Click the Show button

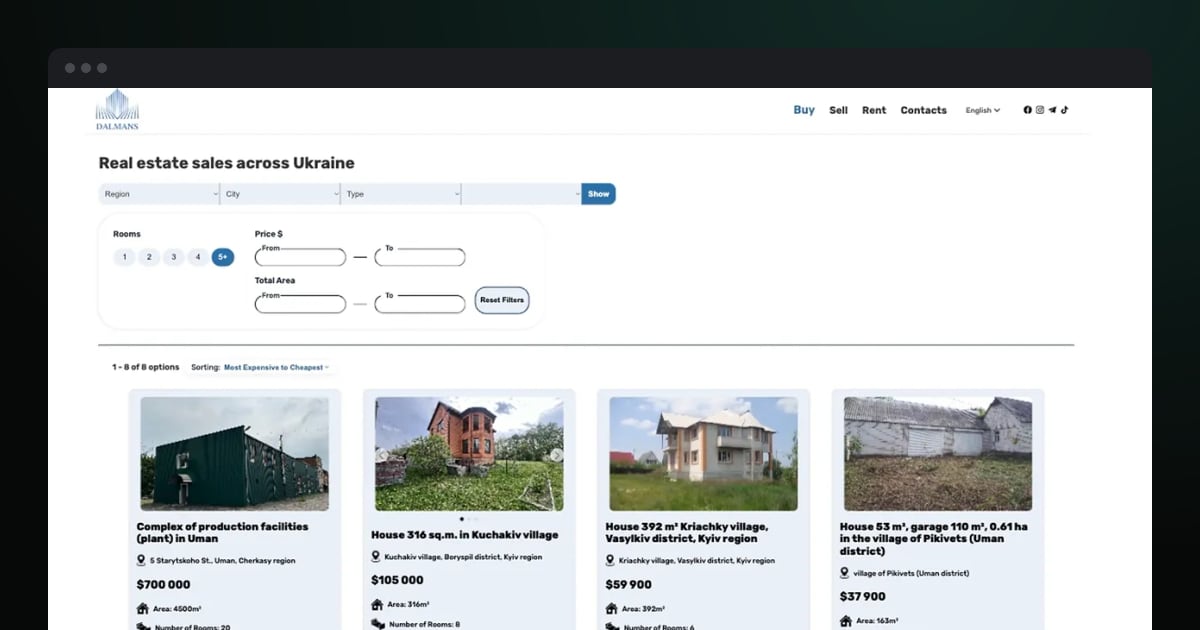click(599, 194)
